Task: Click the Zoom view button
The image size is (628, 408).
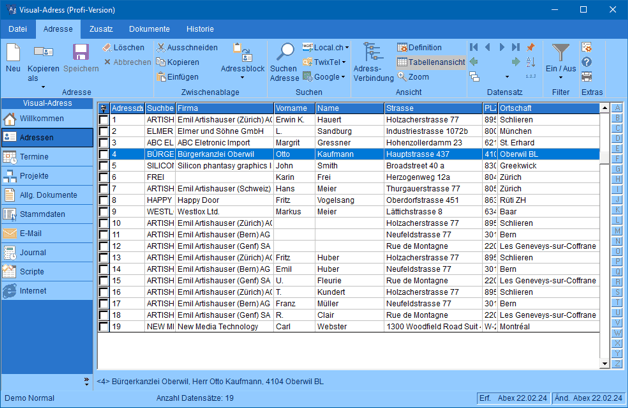Action: [x=413, y=77]
